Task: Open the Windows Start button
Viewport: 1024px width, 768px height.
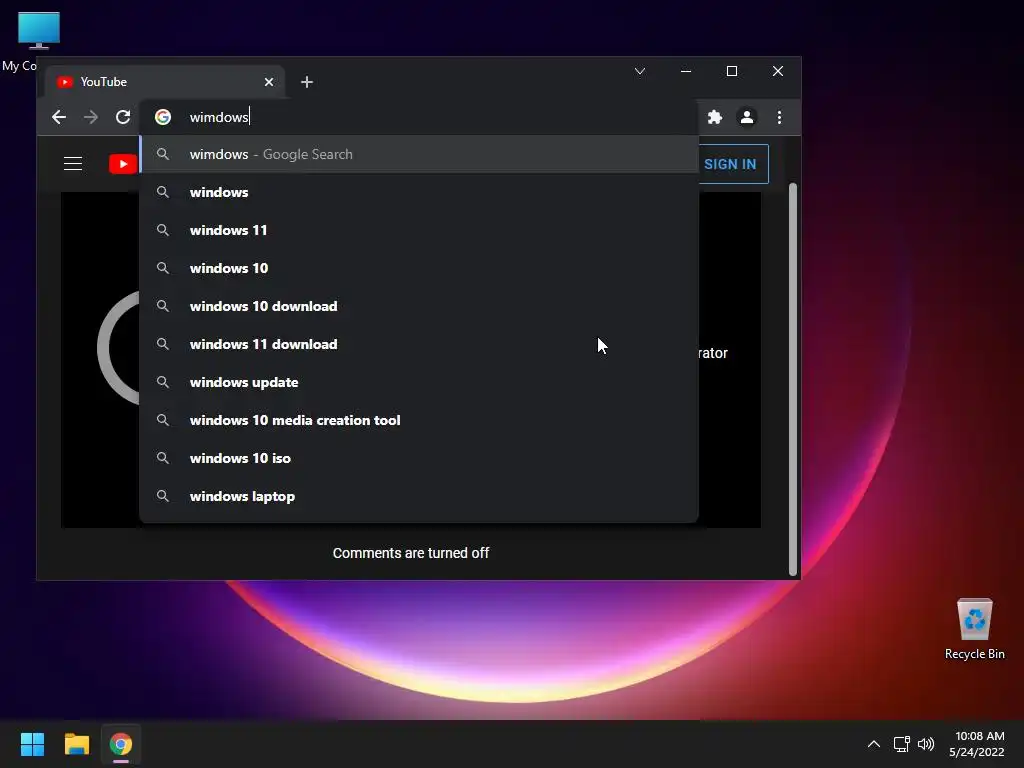Action: click(x=32, y=744)
